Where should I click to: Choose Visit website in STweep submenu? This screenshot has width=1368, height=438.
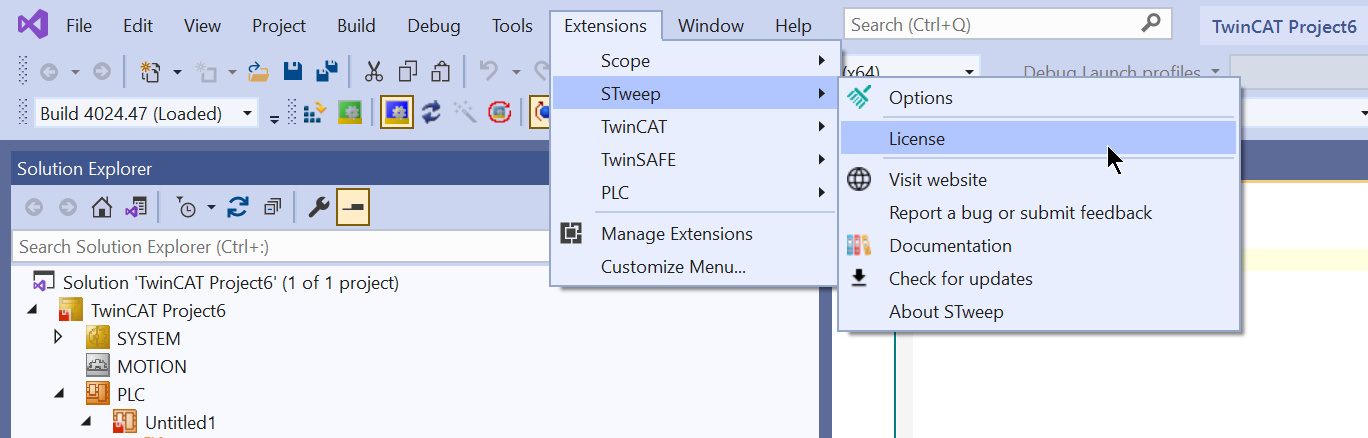tap(1038, 180)
